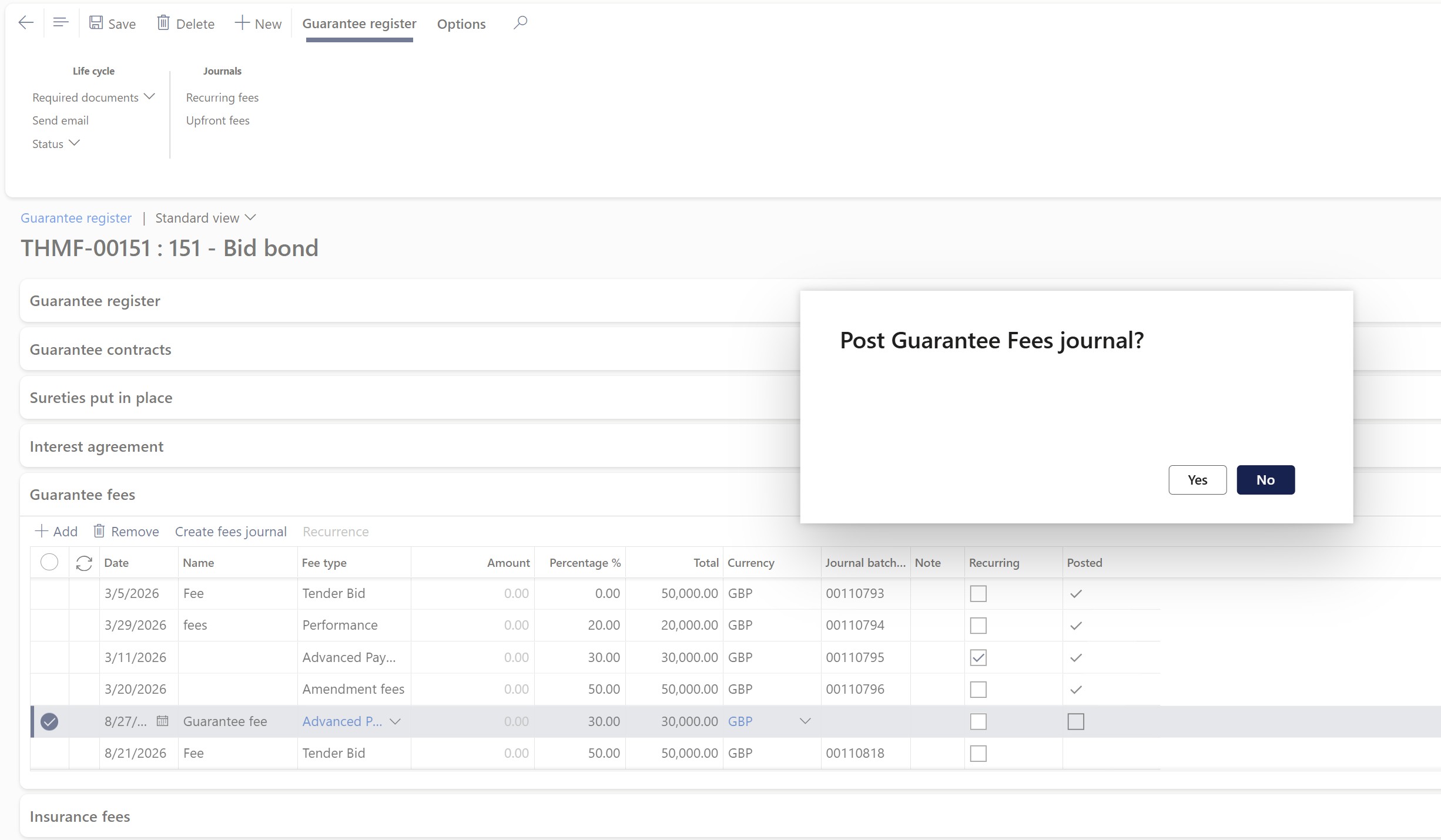Toggle Recurring checkbox for journal 00110818
This screenshot has width=1441, height=840.
pyautogui.click(x=978, y=754)
